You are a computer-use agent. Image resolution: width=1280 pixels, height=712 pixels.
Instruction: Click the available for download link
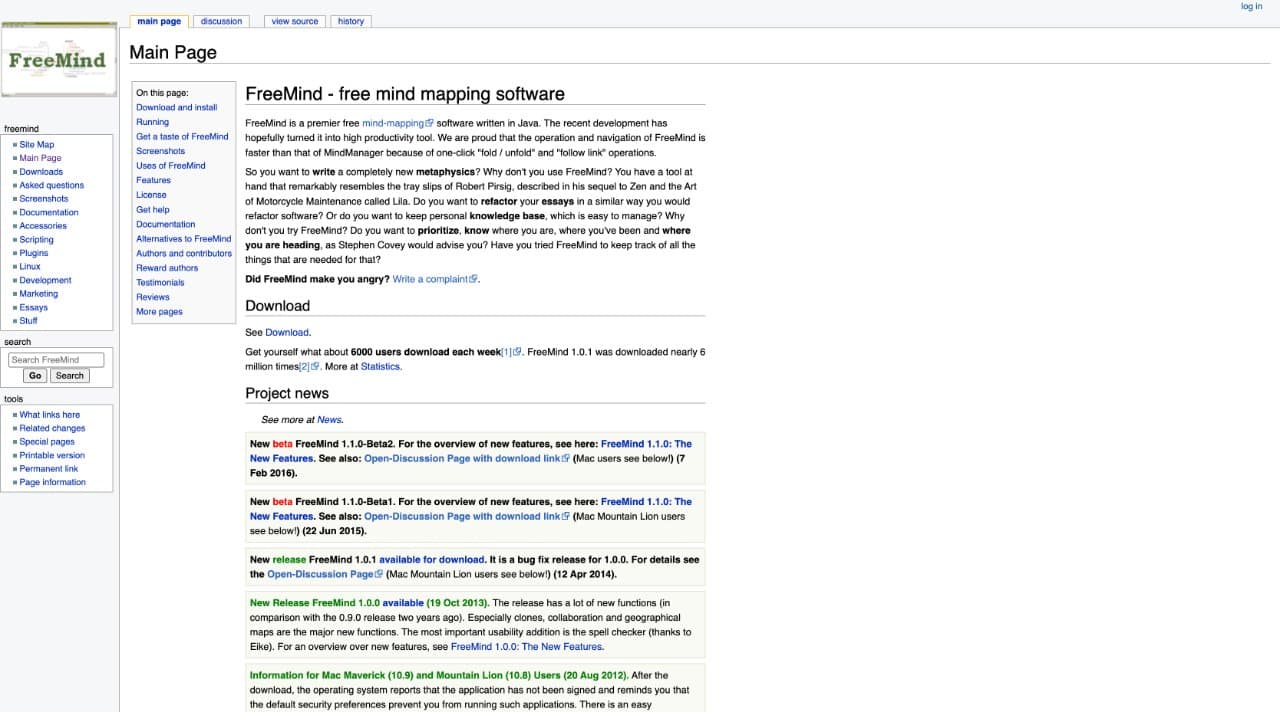point(432,560)
